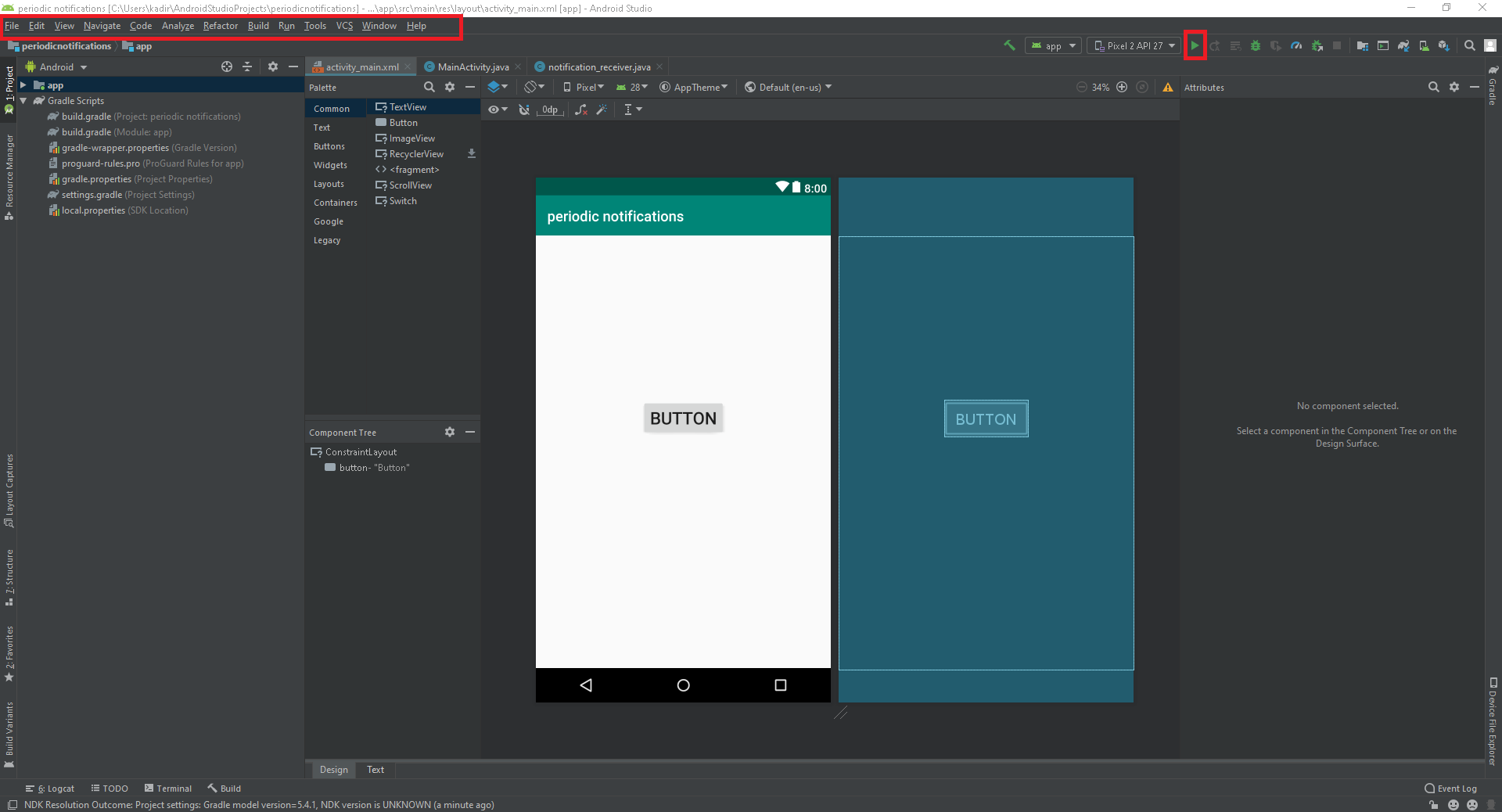Viewport: 1502px width, 812px height.
Task: Open Default (en-us) locale dropdown
Action: (x=788, y=87)
